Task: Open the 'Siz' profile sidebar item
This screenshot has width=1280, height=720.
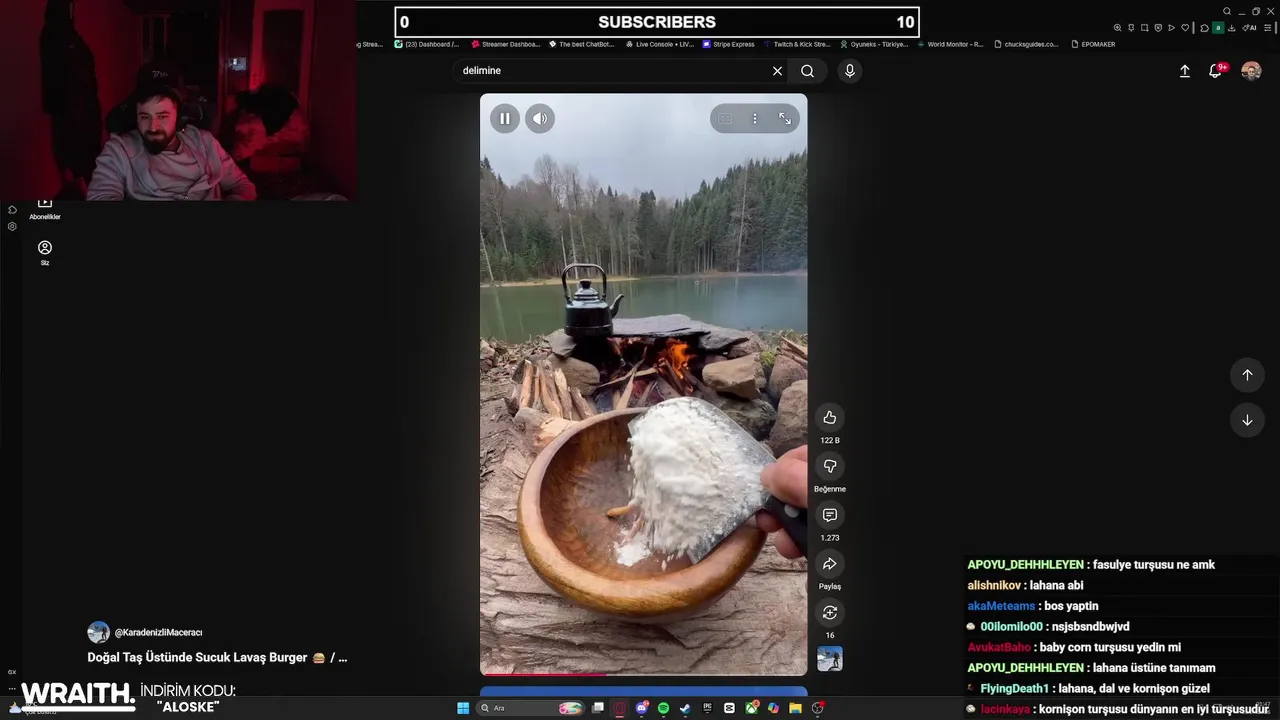Action: (45, 253)
